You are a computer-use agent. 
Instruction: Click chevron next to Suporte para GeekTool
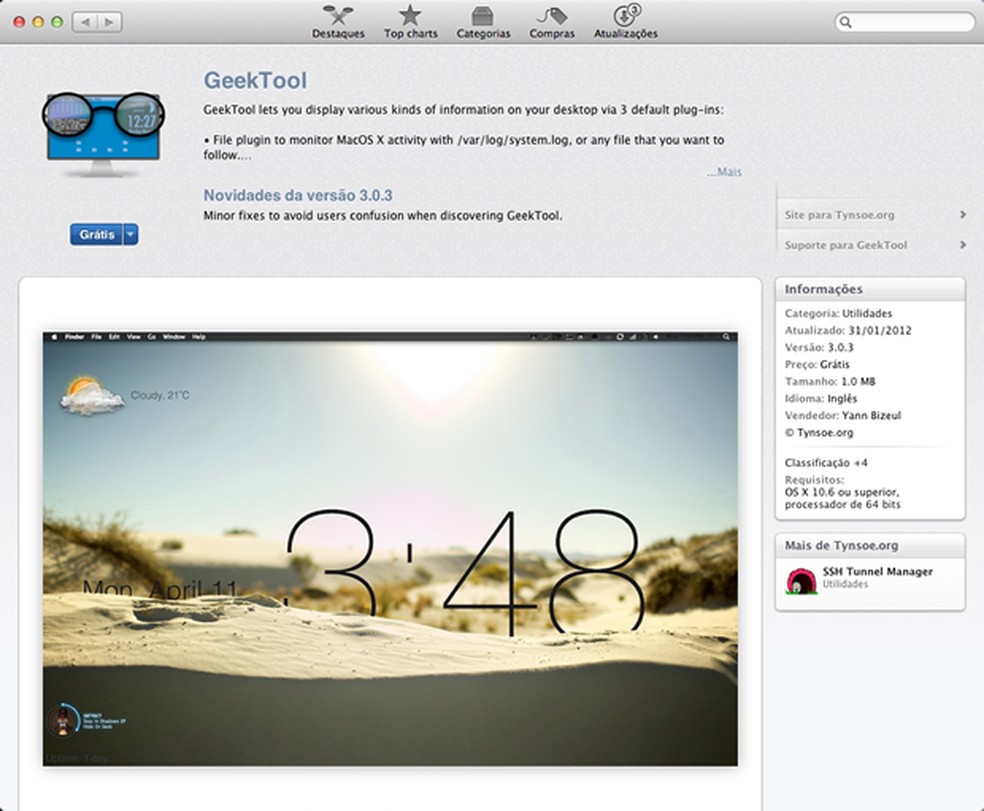click(963, 245)
